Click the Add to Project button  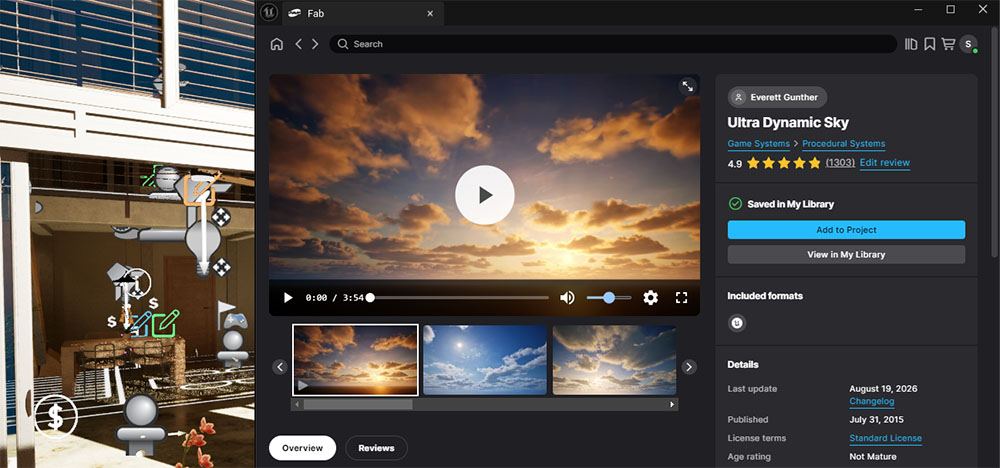tap(846, 230)
